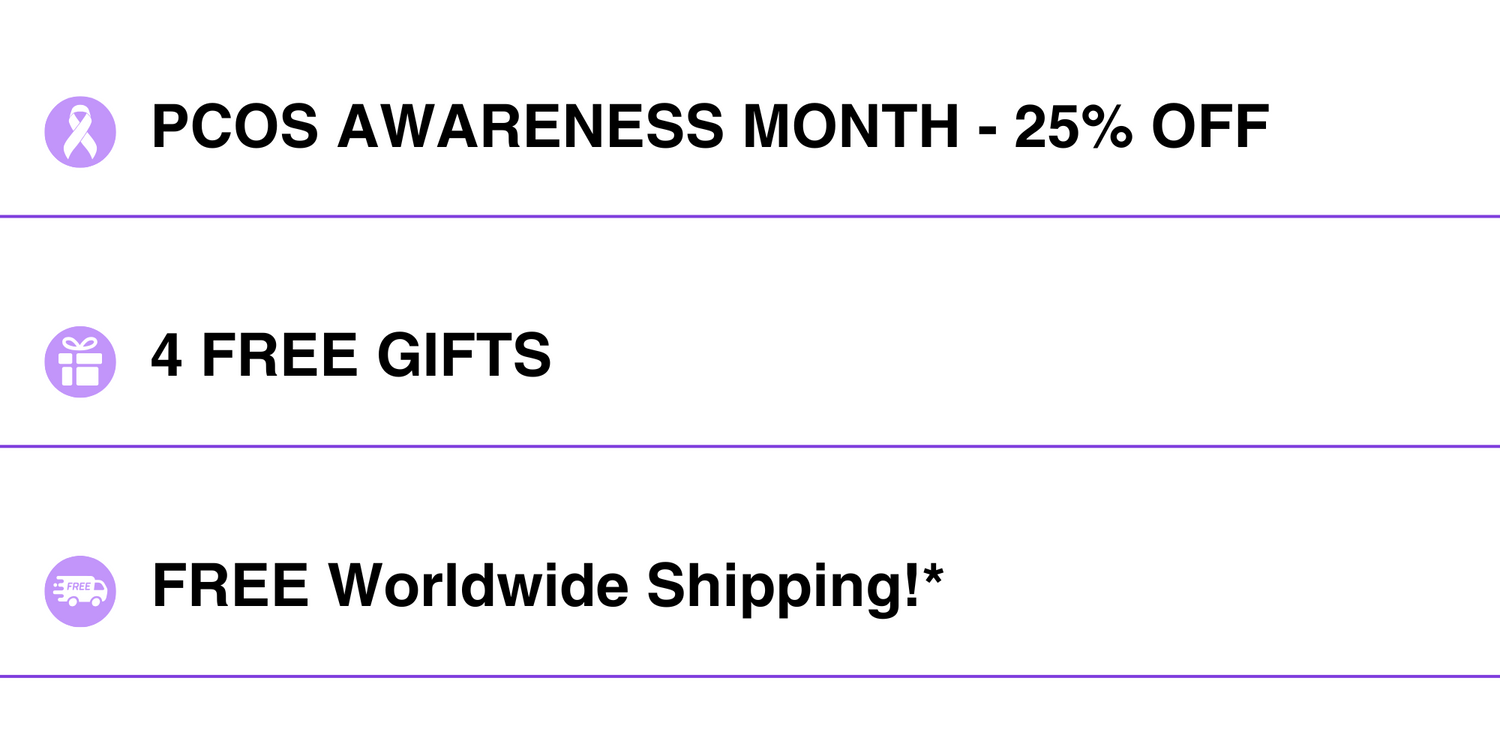Click the word "MONTH" in the top row
The height and width of the screenshot is (750, 1500).
click(850, 127)
